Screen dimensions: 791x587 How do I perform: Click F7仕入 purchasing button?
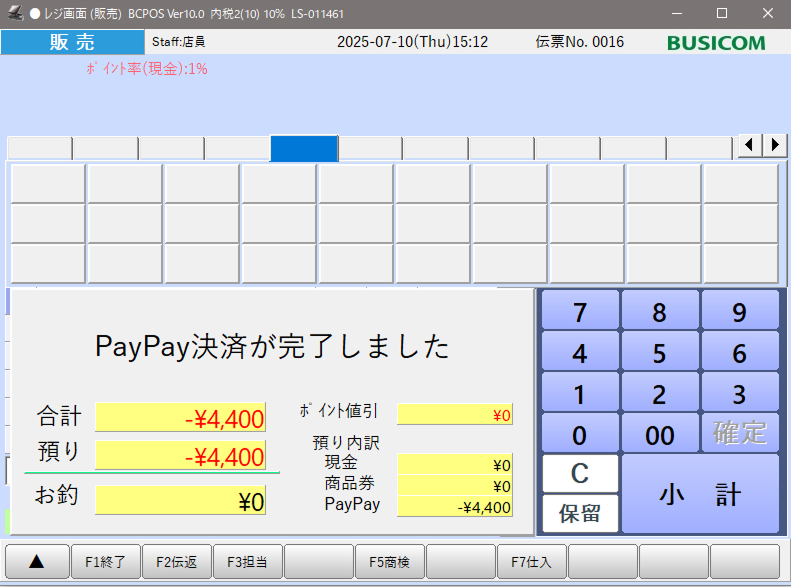click(x=531, y=562)
